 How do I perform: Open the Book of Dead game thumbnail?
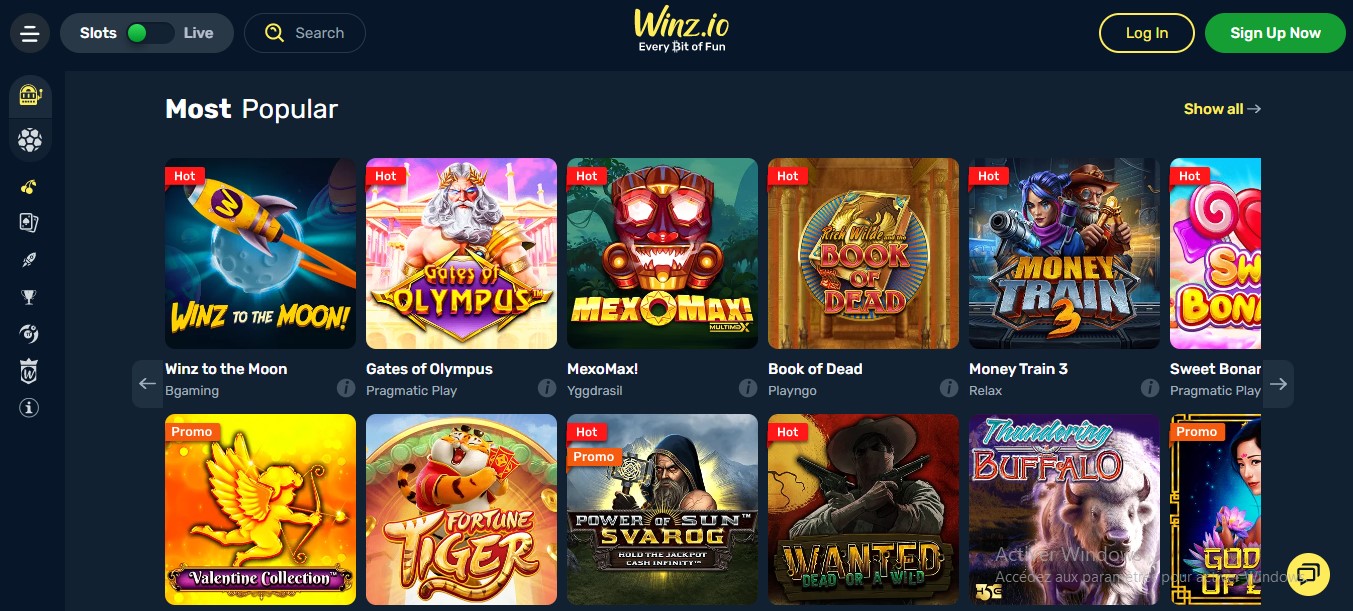[x=863, y=253]
